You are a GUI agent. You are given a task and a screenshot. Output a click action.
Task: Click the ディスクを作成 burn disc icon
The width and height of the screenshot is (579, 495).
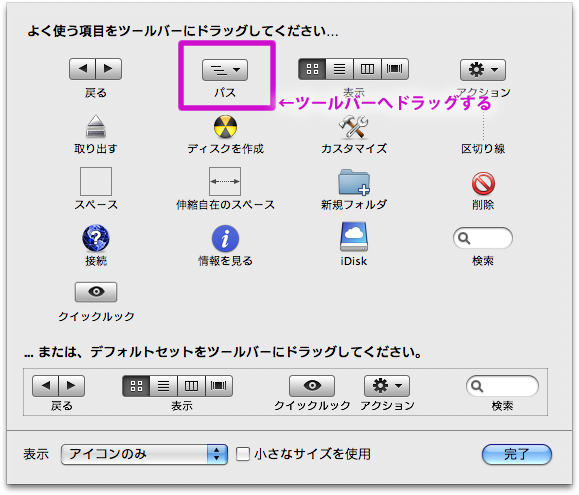point(225,127)
